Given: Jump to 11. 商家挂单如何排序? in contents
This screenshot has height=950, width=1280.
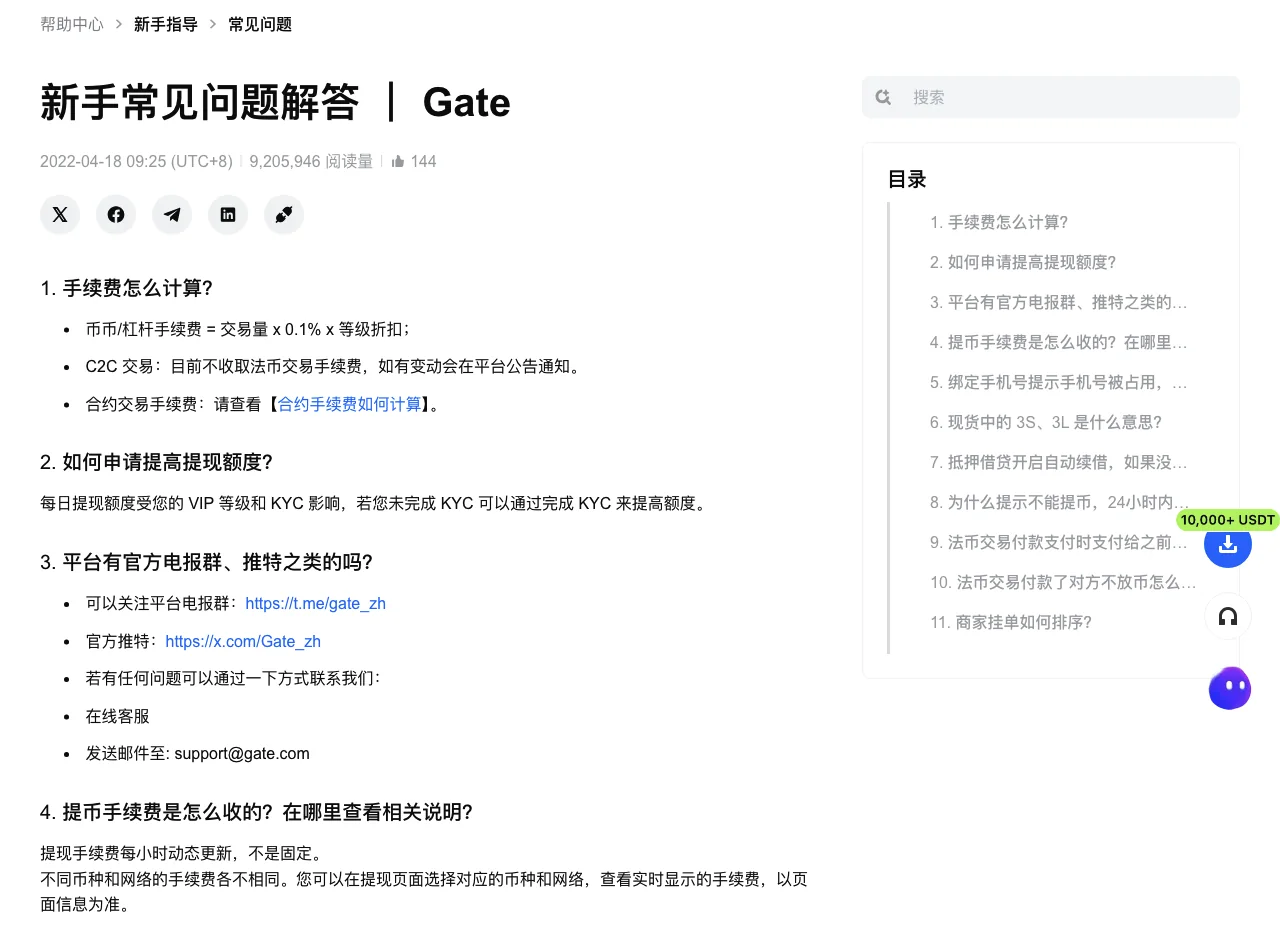Looking at the screenshot, I should pos(1011,622).
